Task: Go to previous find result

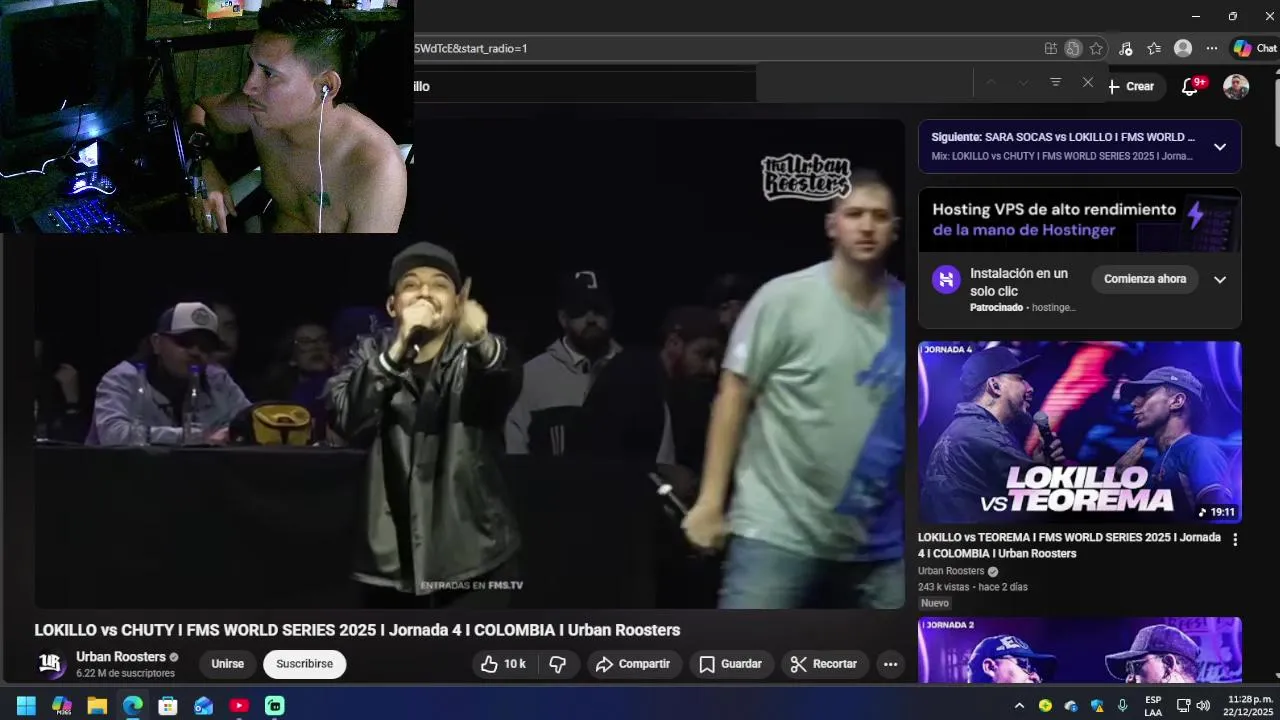Action: click(990, 82)
